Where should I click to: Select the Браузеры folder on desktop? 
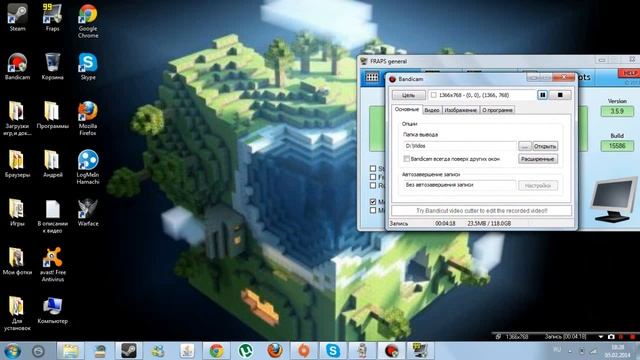tap(17, 164)
